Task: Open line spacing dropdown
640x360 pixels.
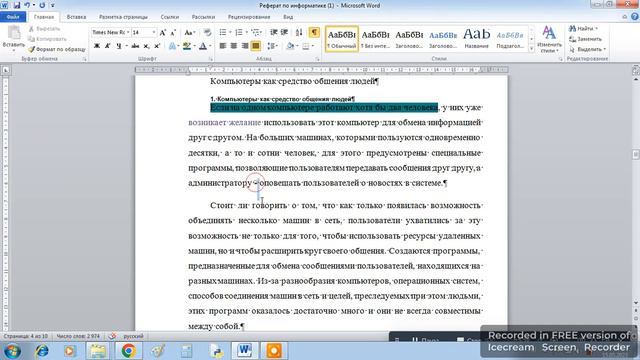Action: (x=272, y=46)
